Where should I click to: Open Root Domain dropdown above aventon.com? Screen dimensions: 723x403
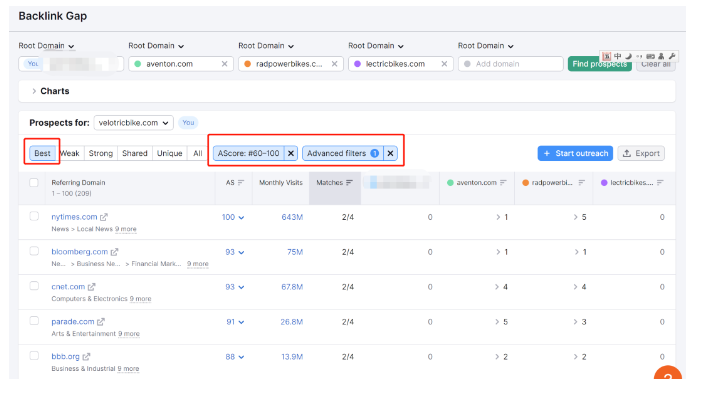(156, 46)
